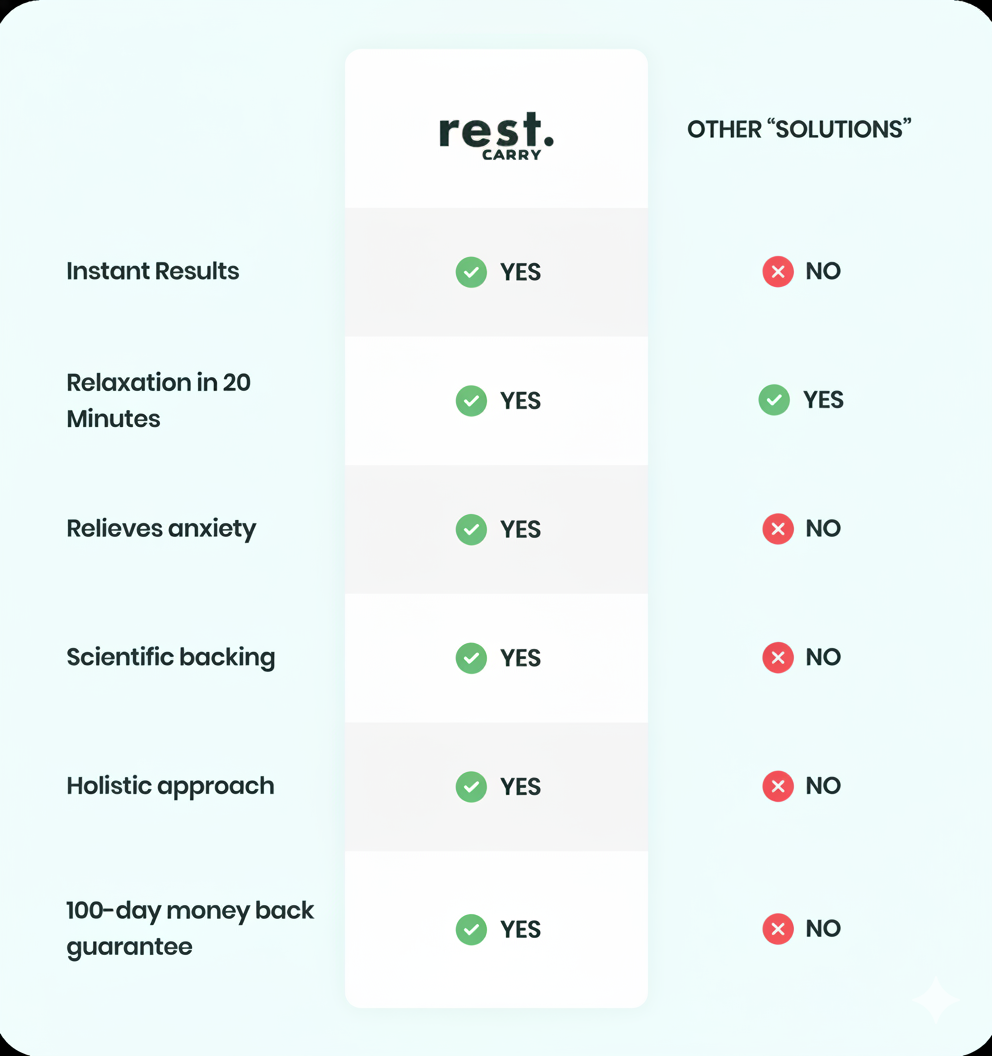Select the Scientific backing label

coord(171,657)
